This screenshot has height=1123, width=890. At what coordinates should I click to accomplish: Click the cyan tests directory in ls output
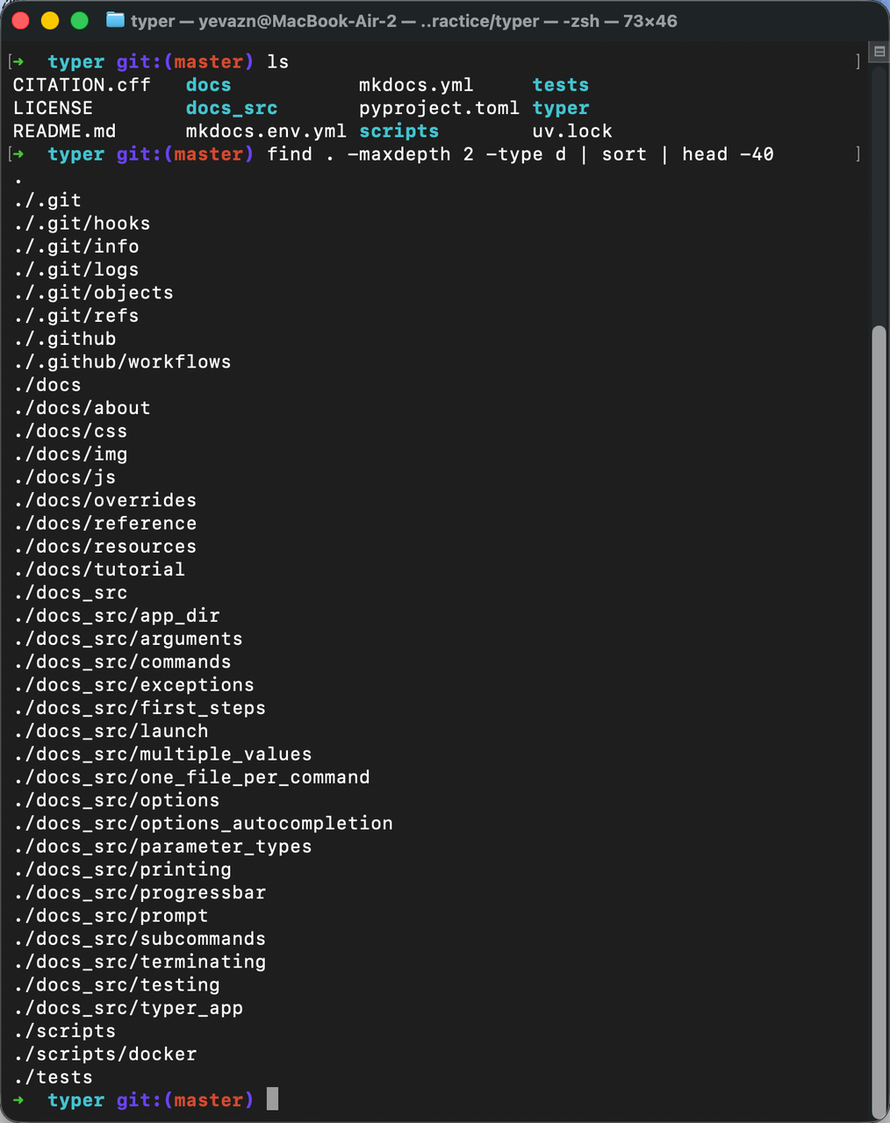561,85
